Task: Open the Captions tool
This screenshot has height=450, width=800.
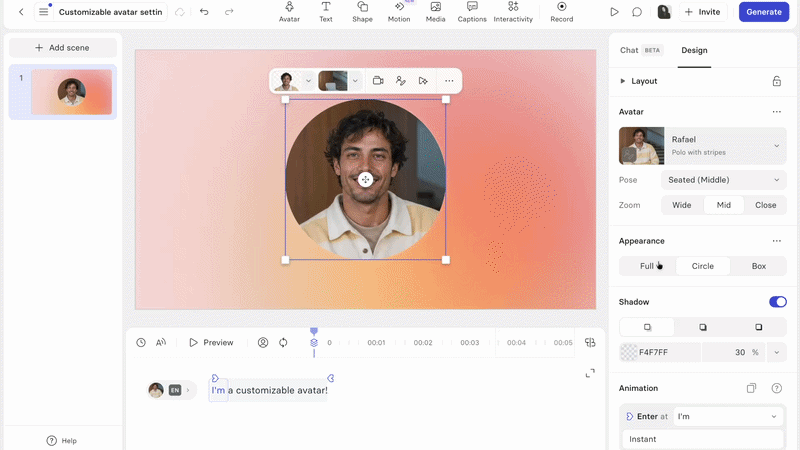Action: (471, 12)
